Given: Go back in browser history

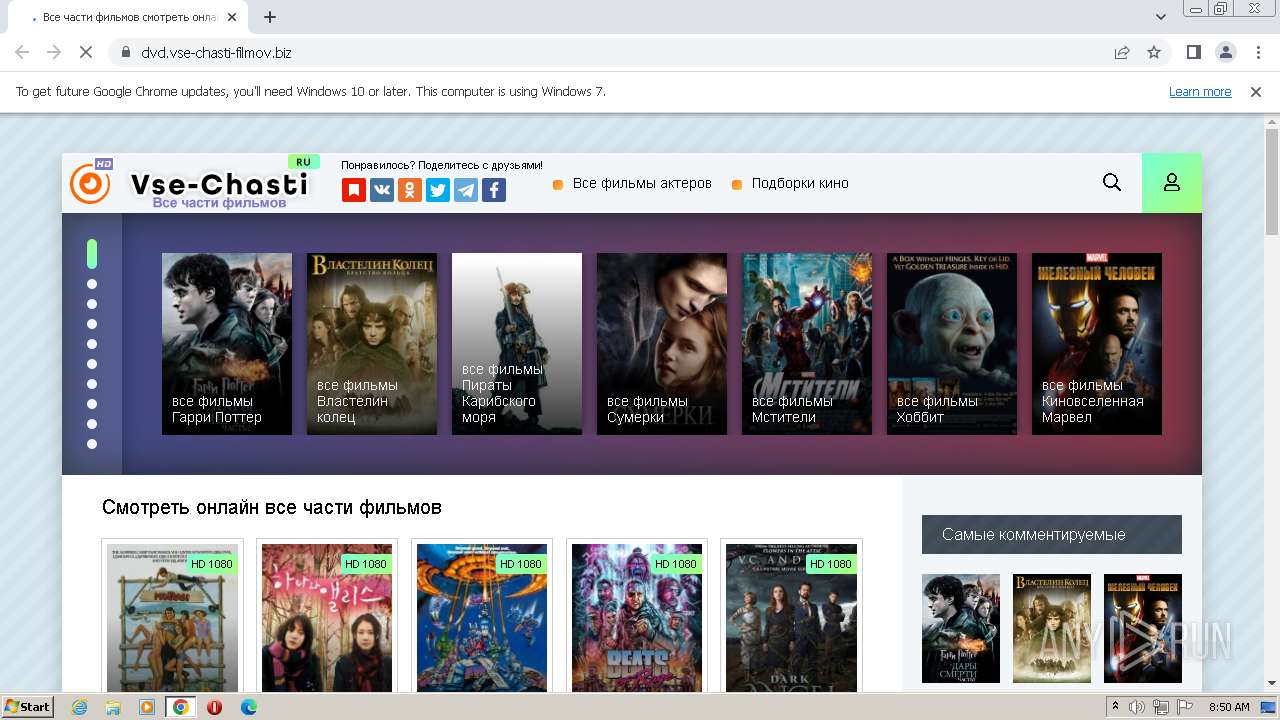Looking at the screenshot, I should (x=22, y=53).
